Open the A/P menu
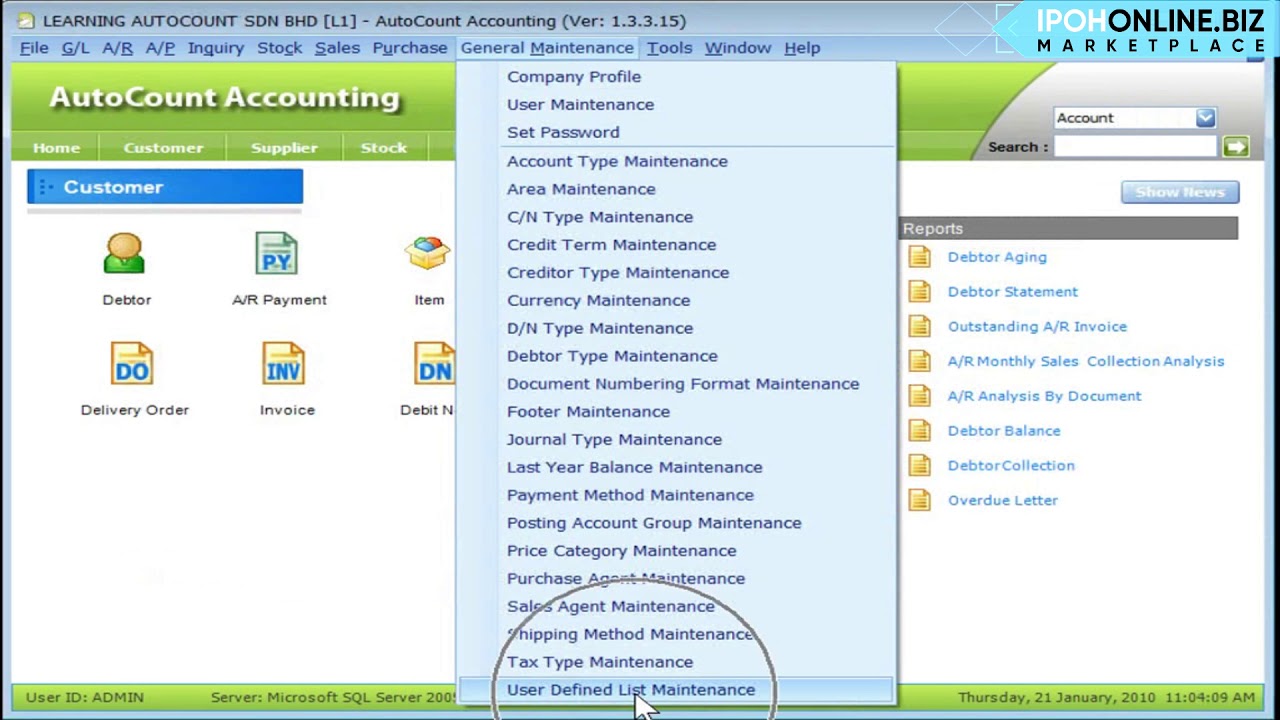Screen dimensions: 1280x720 (x=160, y=48)
